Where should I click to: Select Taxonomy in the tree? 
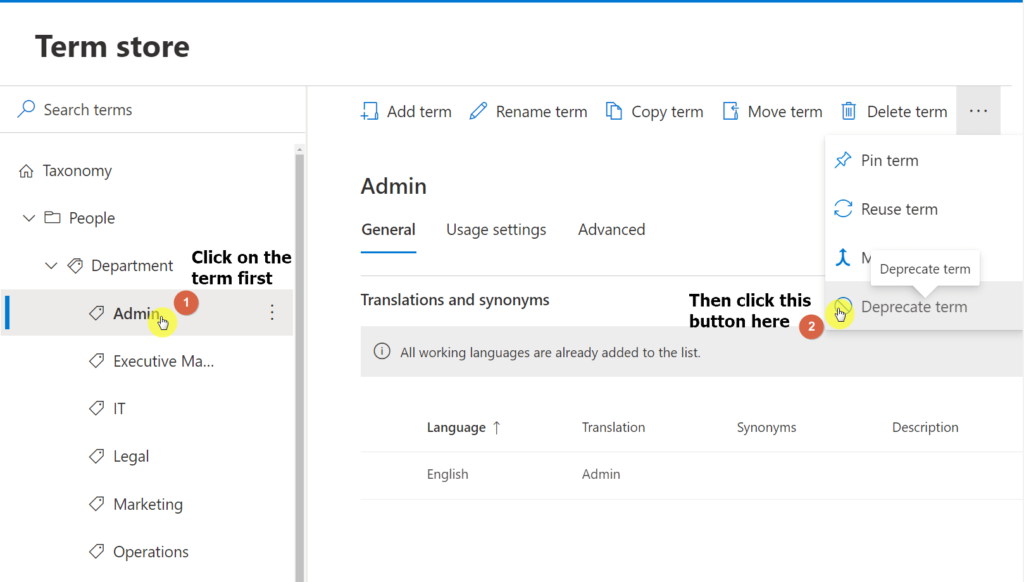77,170
